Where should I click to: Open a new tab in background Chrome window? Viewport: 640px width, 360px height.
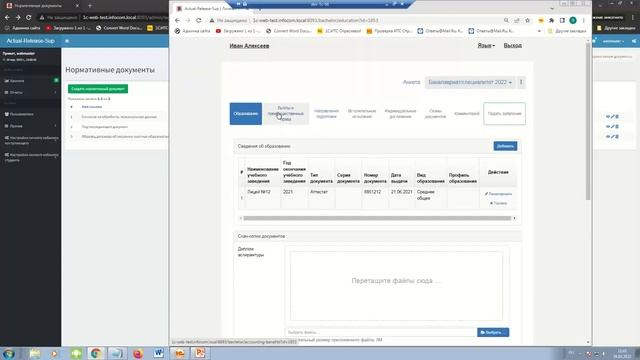[90, 6]
